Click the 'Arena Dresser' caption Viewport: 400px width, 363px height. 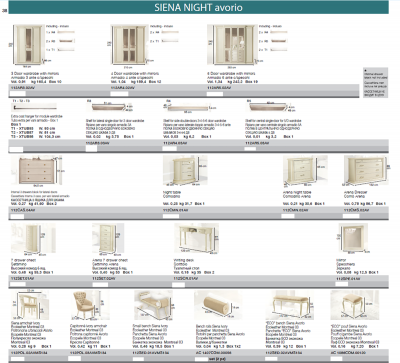(x=356, y=192)
